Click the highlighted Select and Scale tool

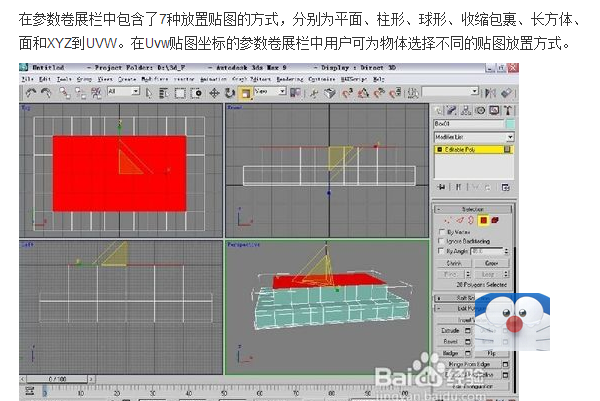tap(245, 93)
